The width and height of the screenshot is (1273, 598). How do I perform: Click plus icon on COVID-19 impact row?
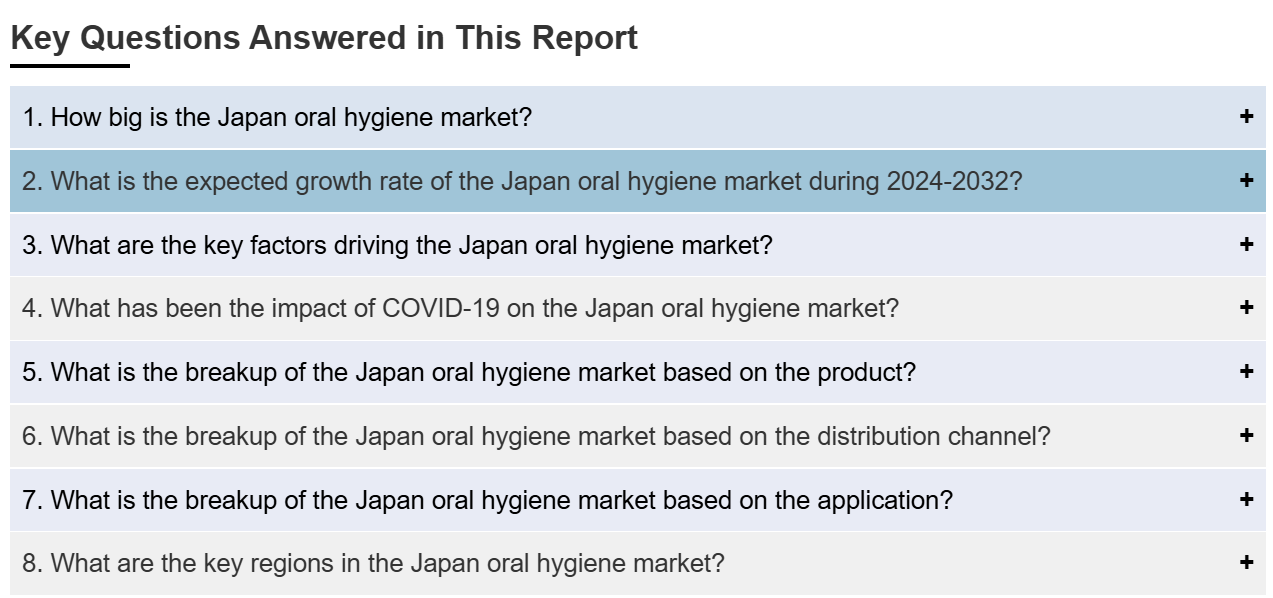(x=1246, y=307)
